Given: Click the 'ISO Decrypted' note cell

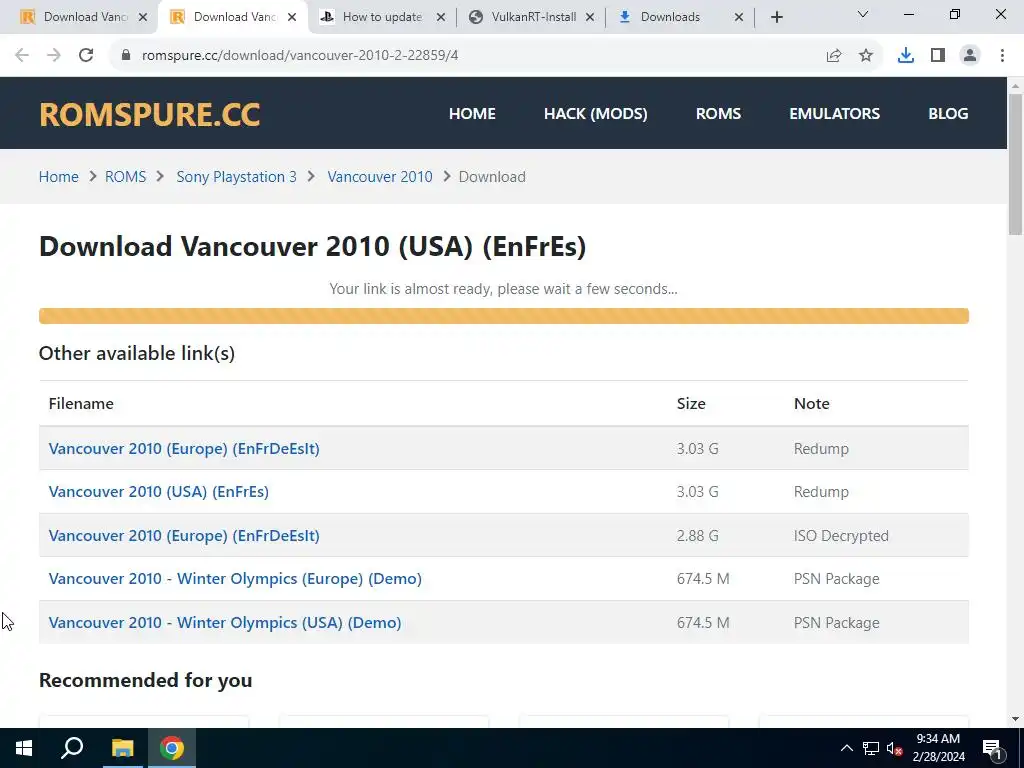Looking at the screenshot, I should click(841, 536).
